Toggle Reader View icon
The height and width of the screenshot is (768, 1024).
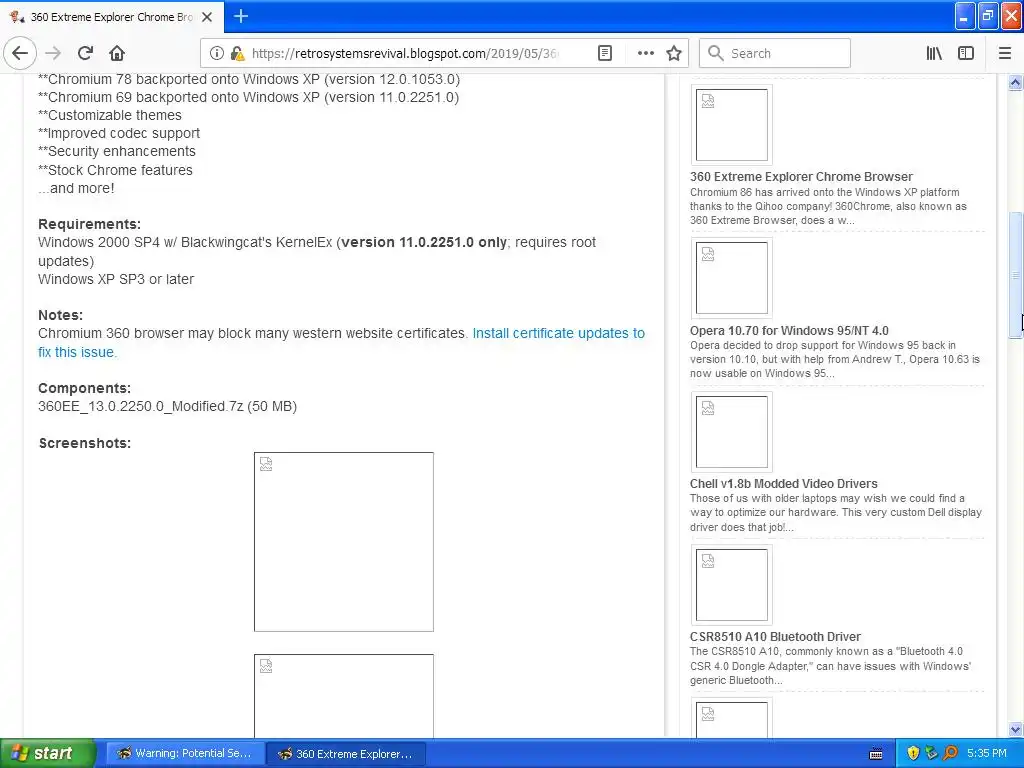point(605,53)
